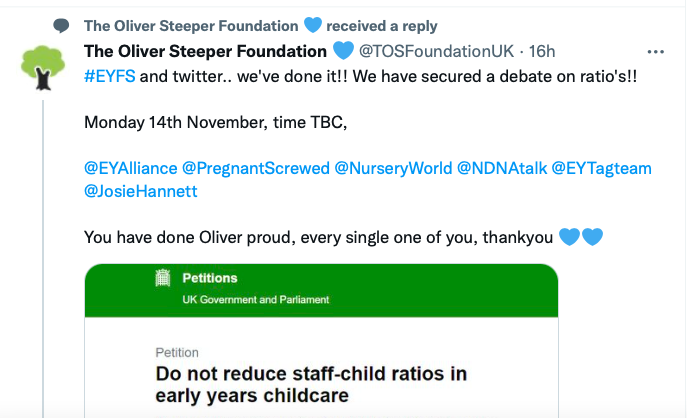
Task: Click the vertical thread line under avatar
Action: [43, 259]
